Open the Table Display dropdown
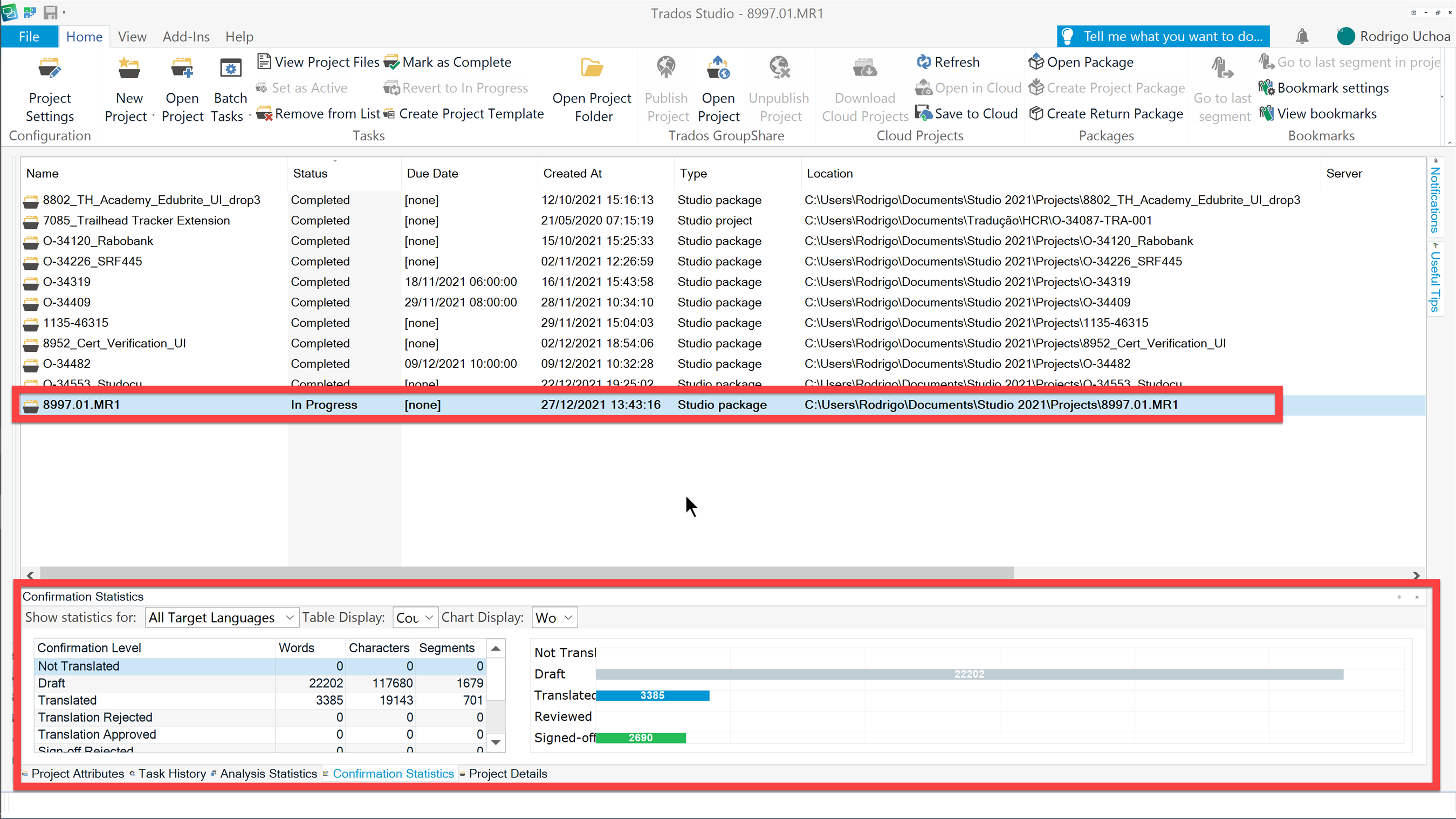The width and height of the screenshot is (1456, 819). tap(415, 618)
